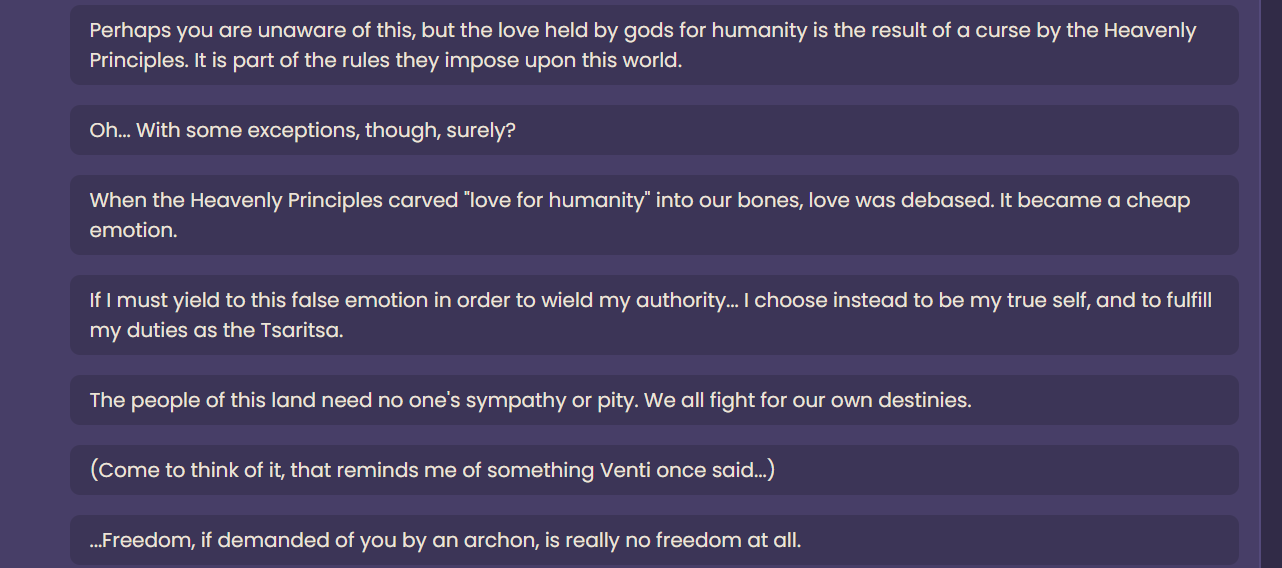Select the '...Freedom, if demanded of you' line
The image size is (1282, 568).
click(654, 540)
